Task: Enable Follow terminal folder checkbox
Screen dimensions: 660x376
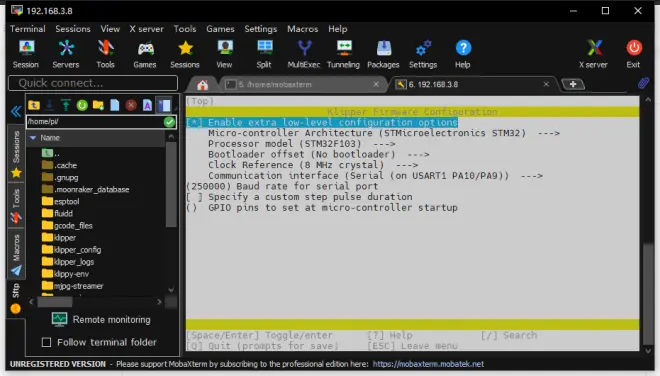Action: (46, 342)
